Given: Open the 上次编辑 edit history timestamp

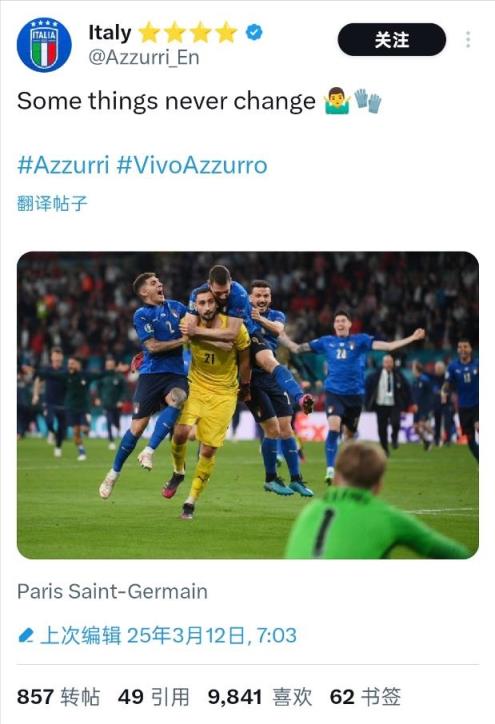Looking at the screenshot, I should (x=168, y=635).
